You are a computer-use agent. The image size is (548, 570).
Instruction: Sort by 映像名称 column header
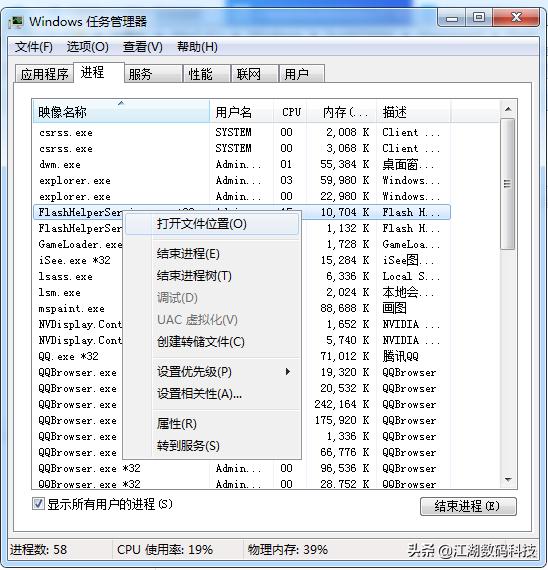(x=121, y=112)
